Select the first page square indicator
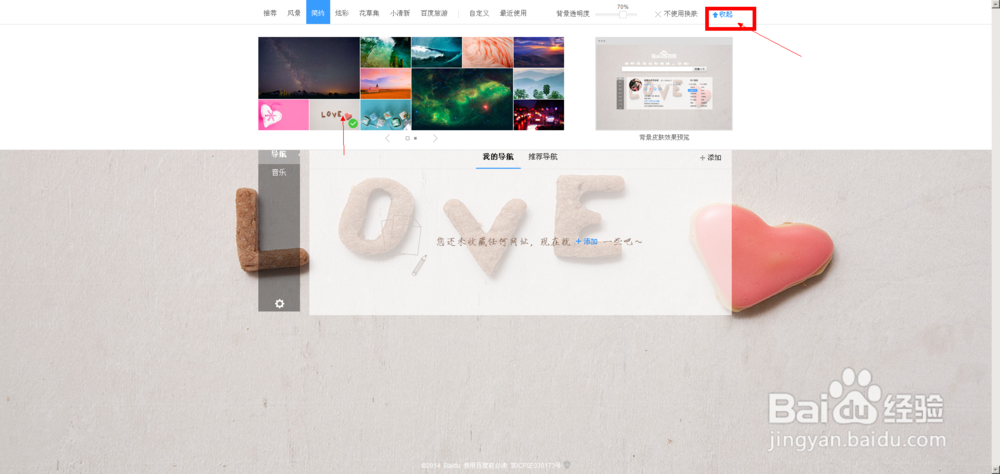Screen dimensions: 1000x474 [x=407, y=138]
